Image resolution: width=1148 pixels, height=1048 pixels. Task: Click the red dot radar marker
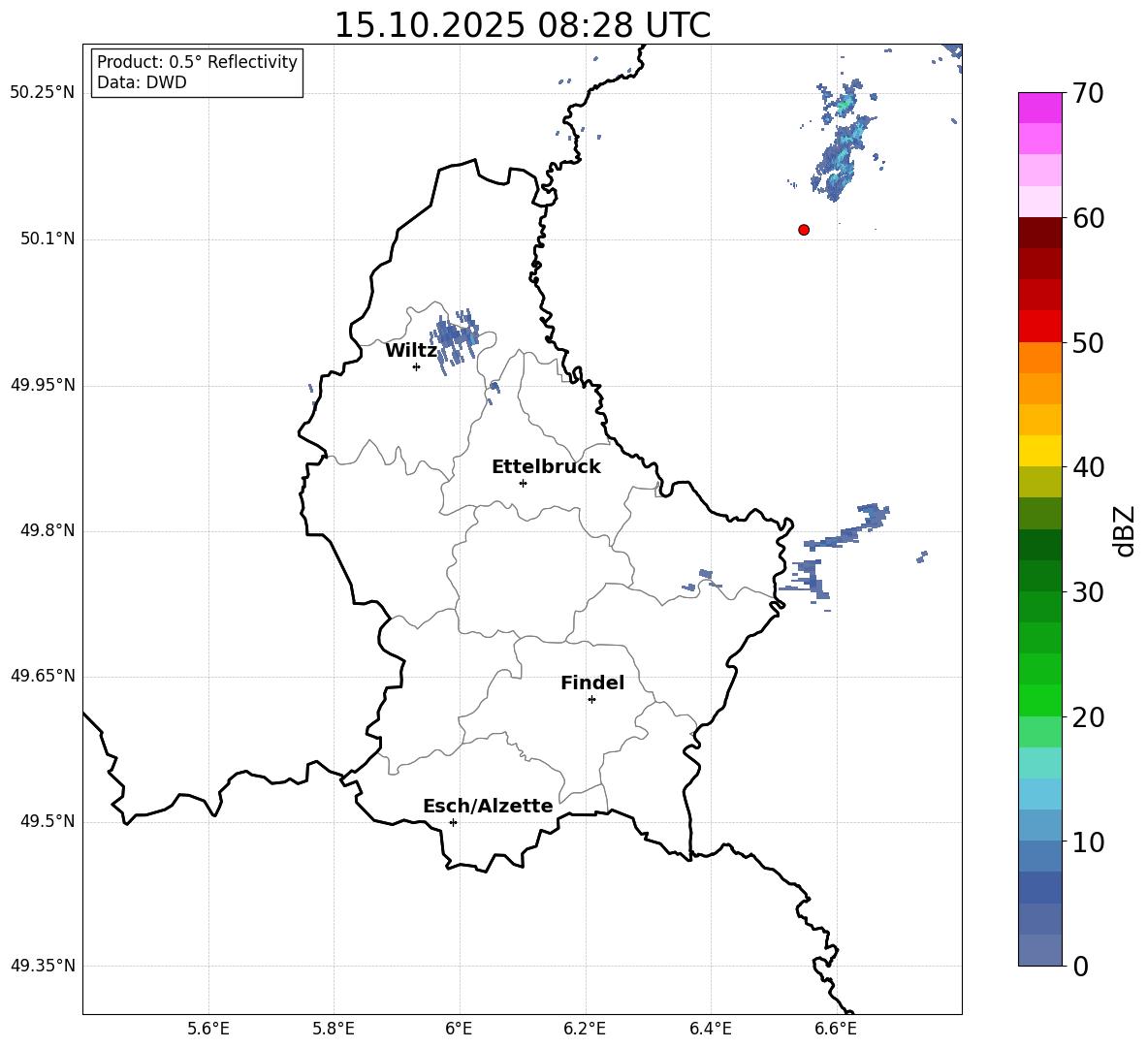804,230
